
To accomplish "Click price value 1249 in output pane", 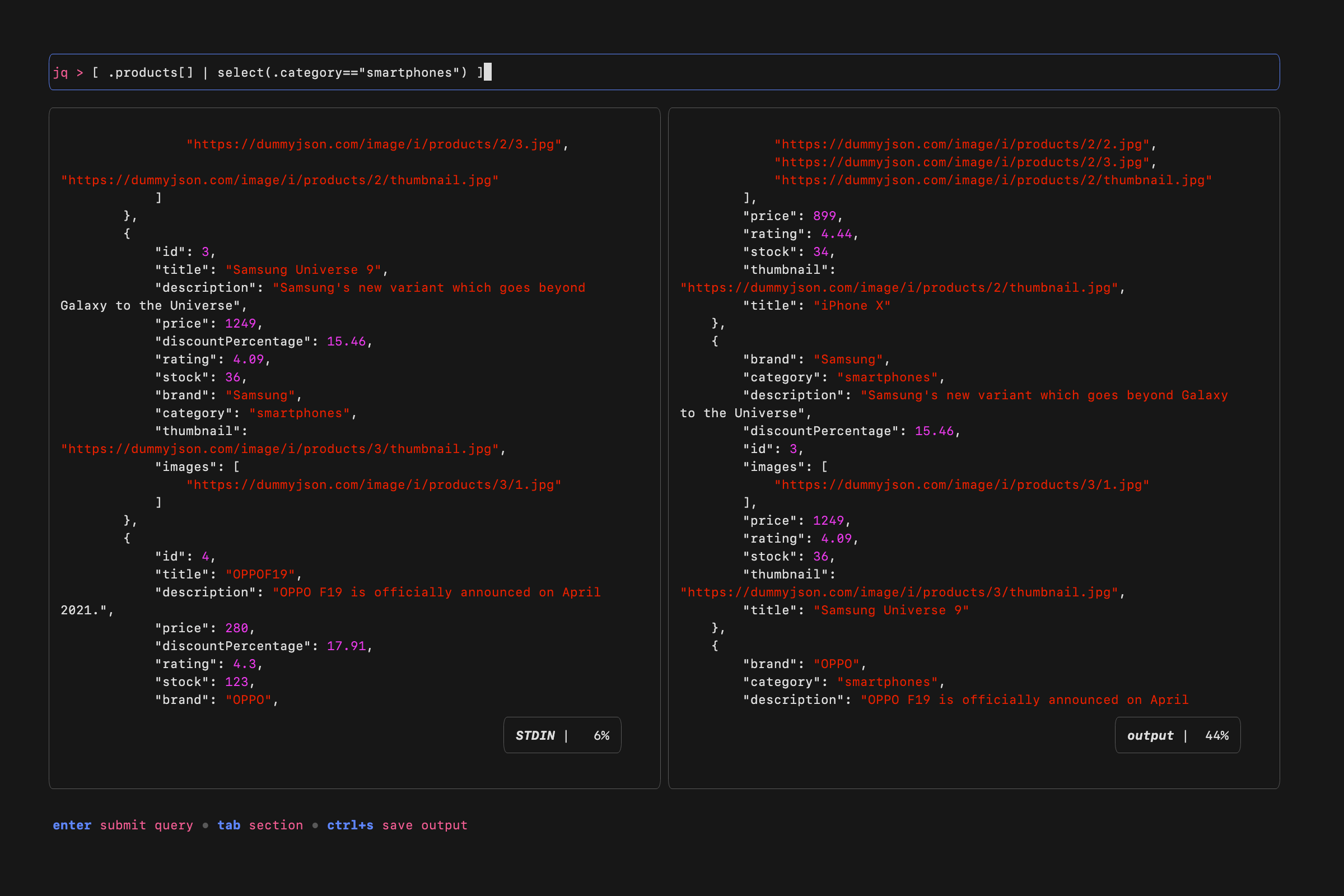I will 829,521.
